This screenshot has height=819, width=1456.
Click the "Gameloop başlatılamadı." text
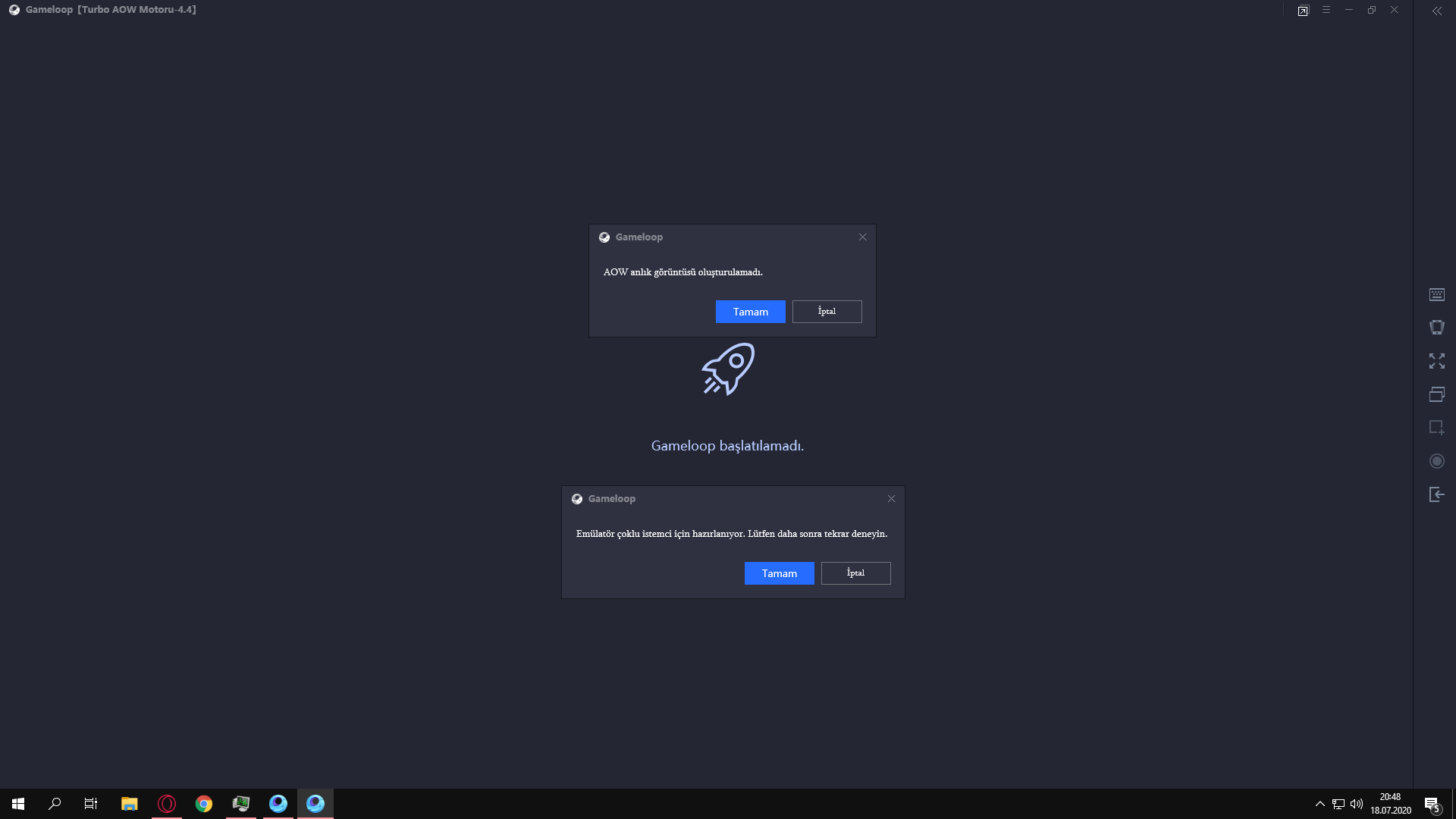pos(727,446)
